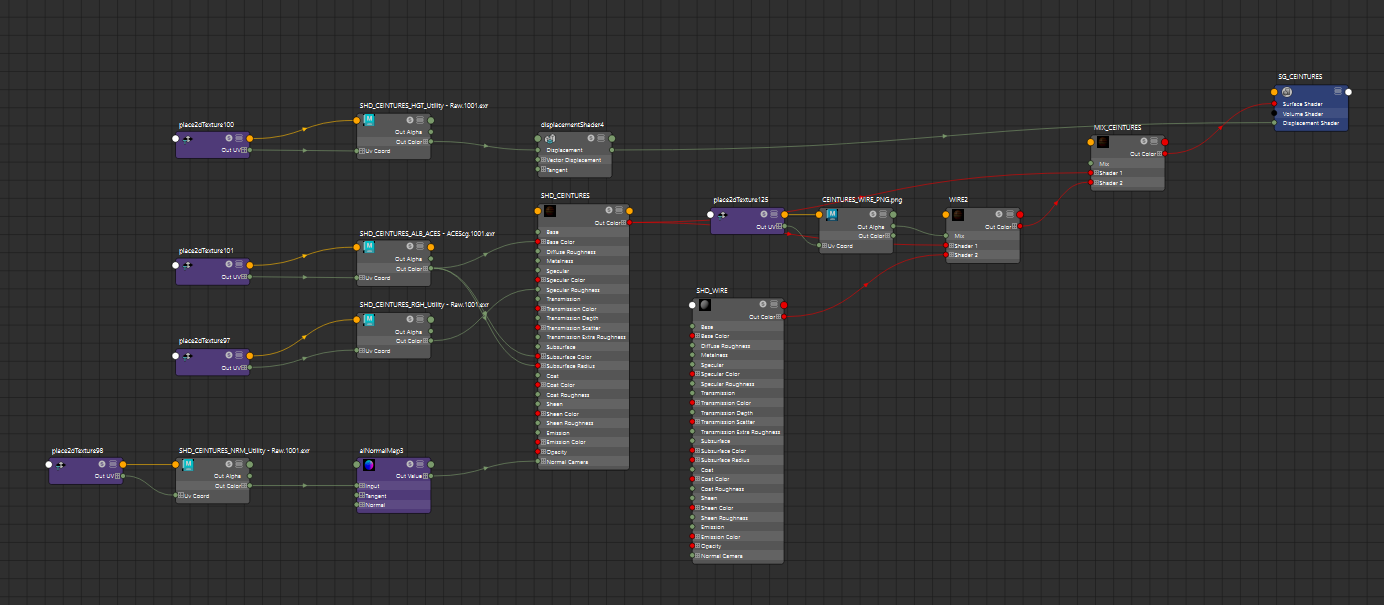Select the place2dTexture101 node icon
The width and height of the screenshot is (1384, 605).
tap(187, 265)
